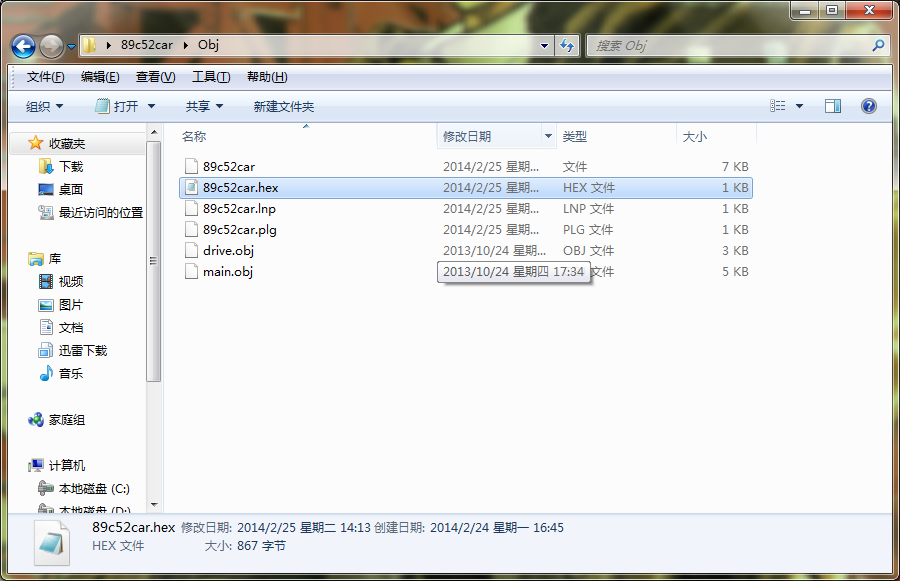The height and width of the screenshot is (581, 900).
Task: Select 本地磁盘 (C:) drive
Action: (x=46, y=489)
